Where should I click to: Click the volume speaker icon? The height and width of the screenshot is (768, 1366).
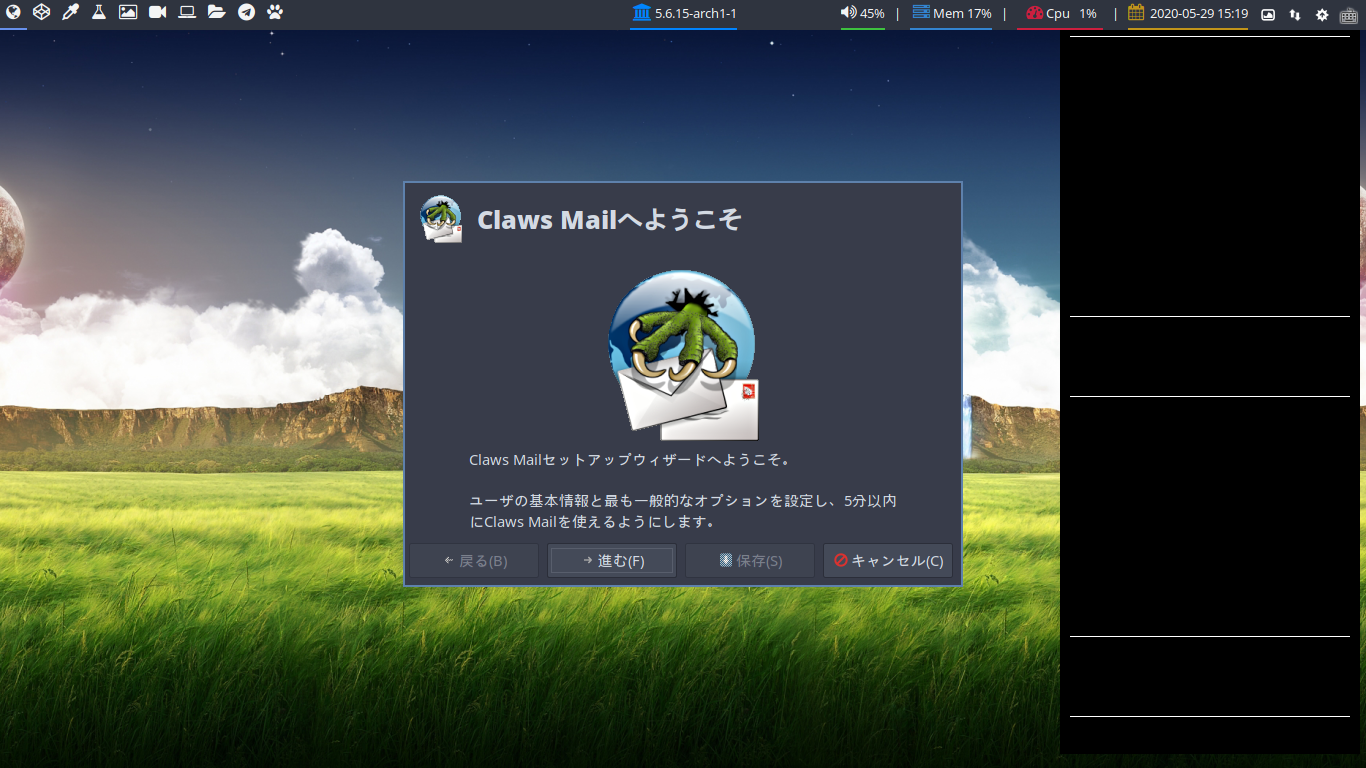pos(848,13)
